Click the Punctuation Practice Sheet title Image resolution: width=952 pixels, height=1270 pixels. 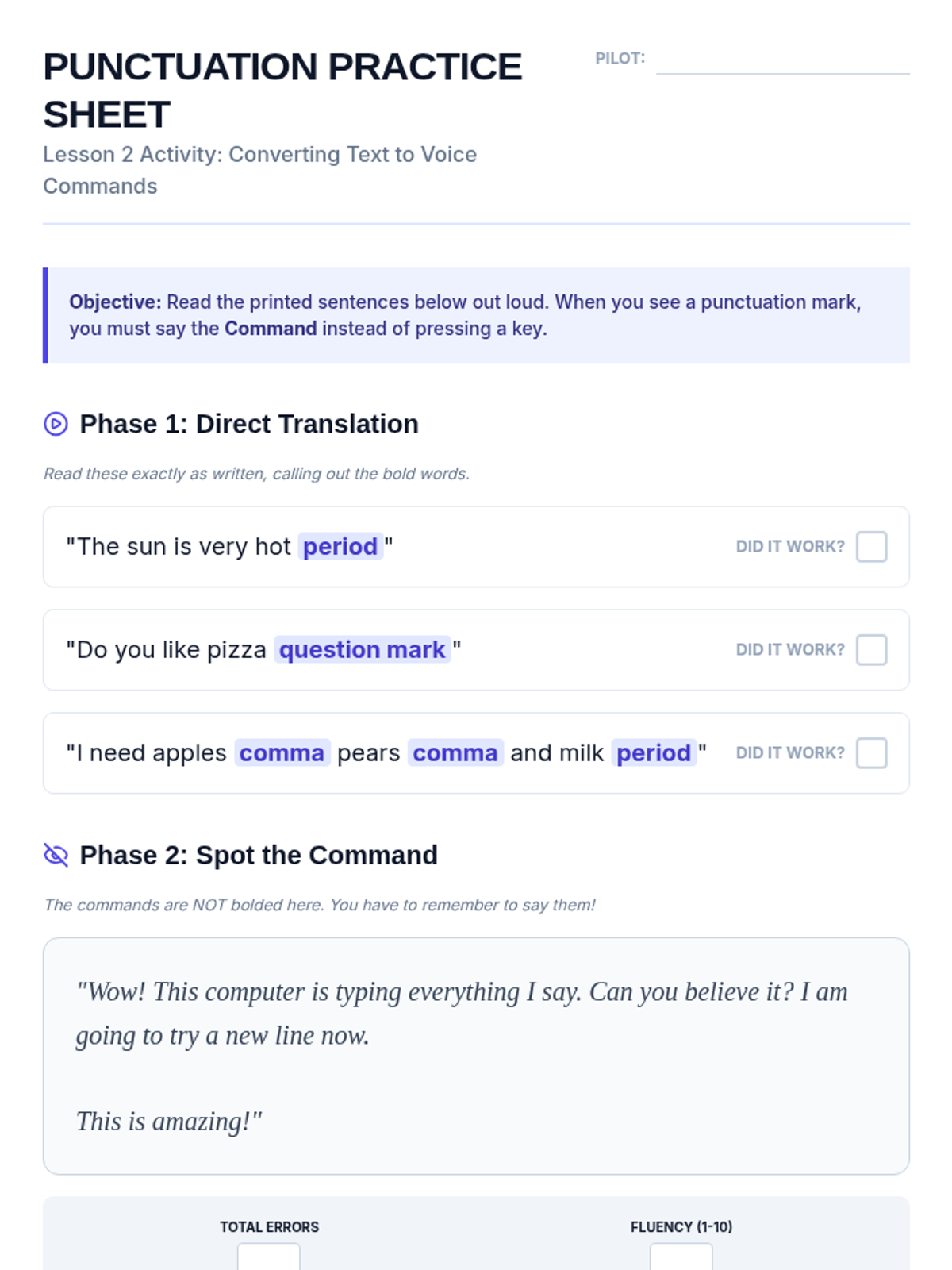coord(282,90)
